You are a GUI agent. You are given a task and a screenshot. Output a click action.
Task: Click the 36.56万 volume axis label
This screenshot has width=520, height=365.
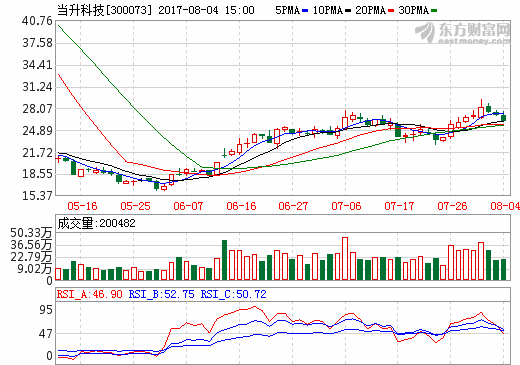31,245
